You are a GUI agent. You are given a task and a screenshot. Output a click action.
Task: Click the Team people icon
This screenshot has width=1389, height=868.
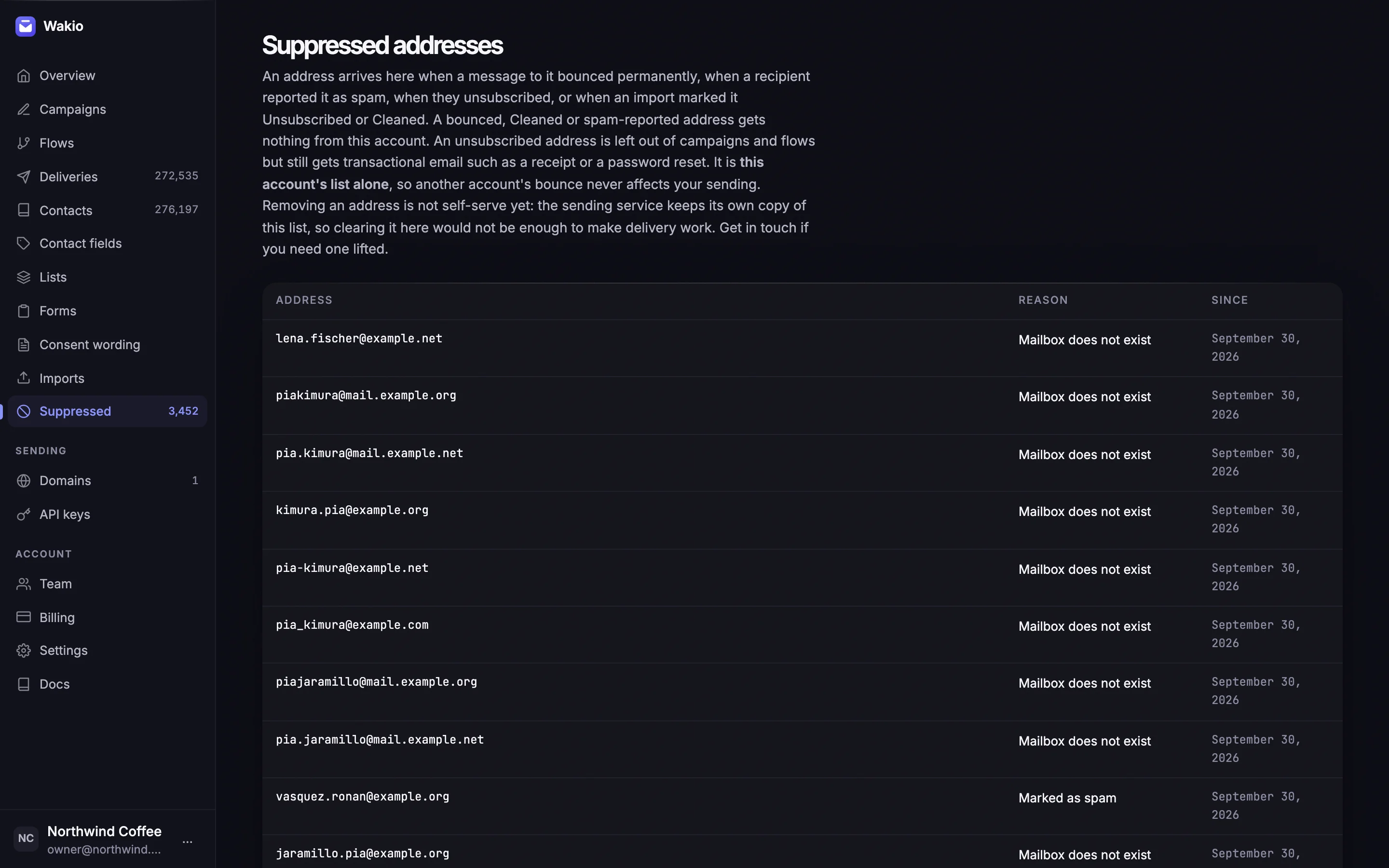coord(24,584)
